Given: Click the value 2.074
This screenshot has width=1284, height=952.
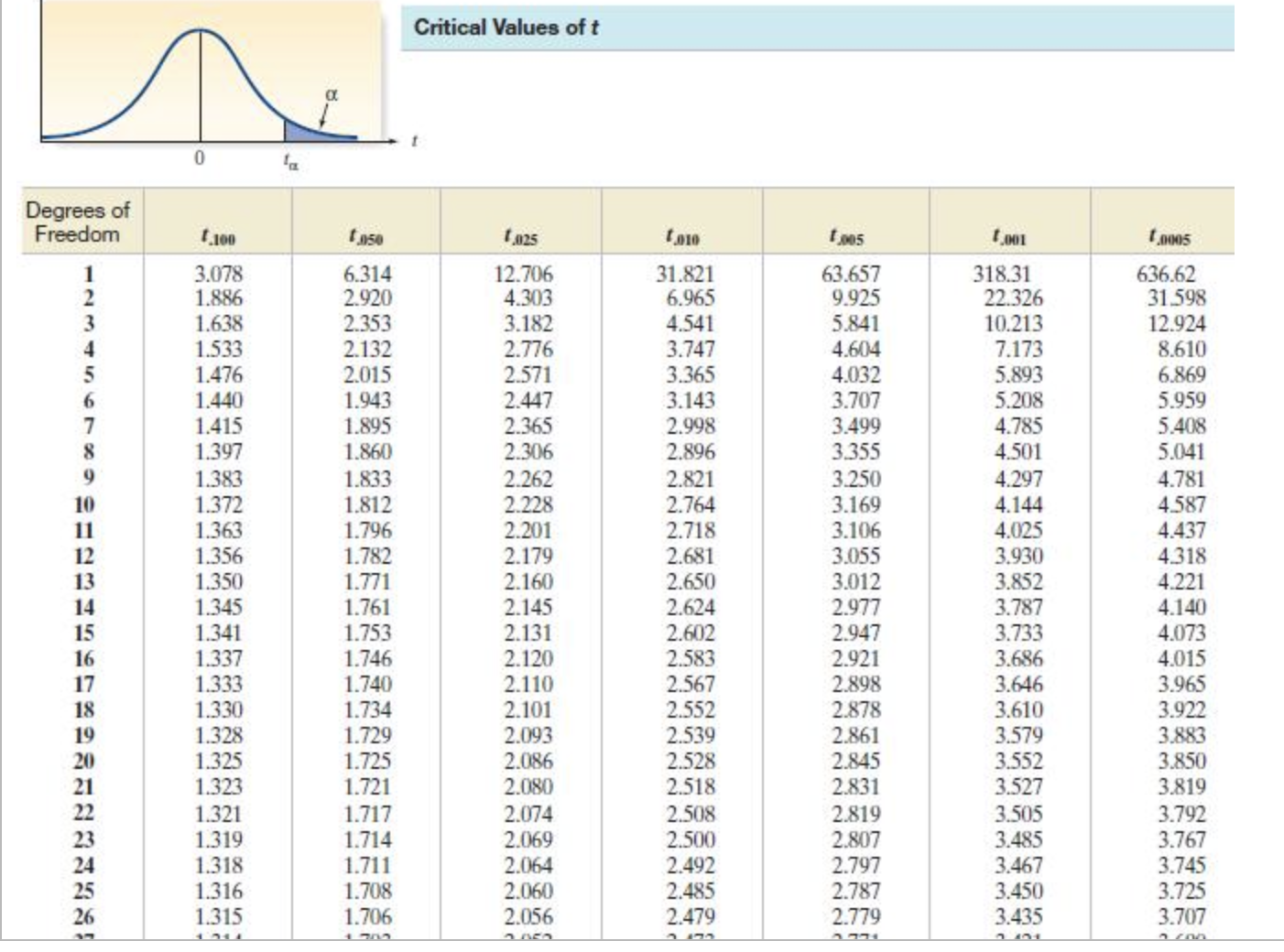Looking at the screenshot, I should [x=528, y=814].
